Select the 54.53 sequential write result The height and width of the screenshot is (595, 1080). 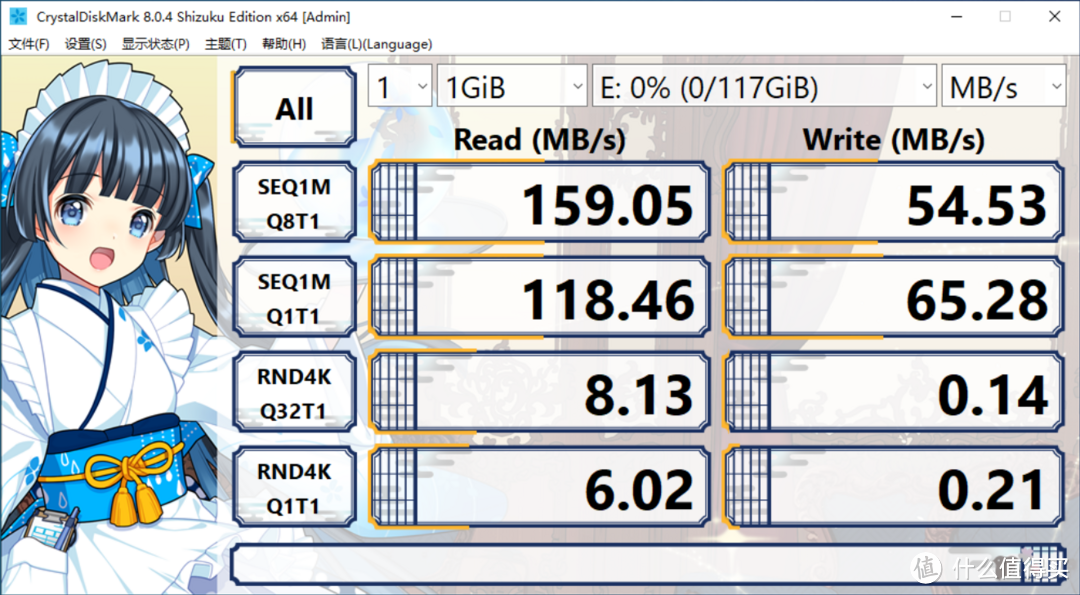(895, 202)
